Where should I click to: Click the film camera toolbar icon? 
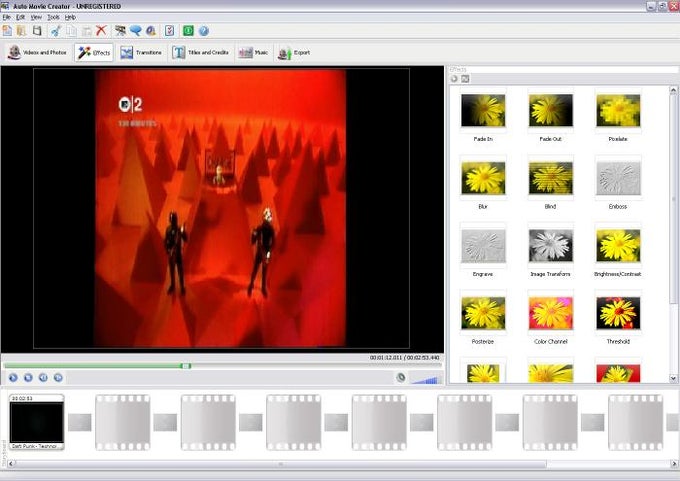click(x=120, y=30)
